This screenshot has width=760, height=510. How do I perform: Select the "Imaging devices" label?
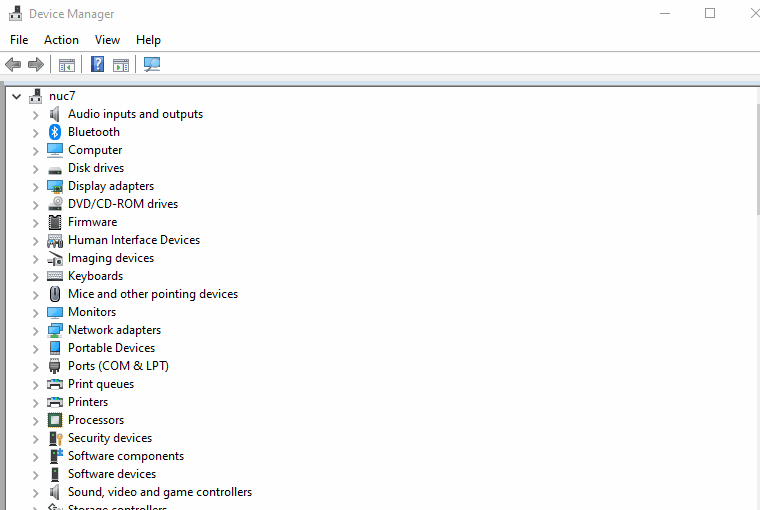pyautogui.click(x=111, y=258)
